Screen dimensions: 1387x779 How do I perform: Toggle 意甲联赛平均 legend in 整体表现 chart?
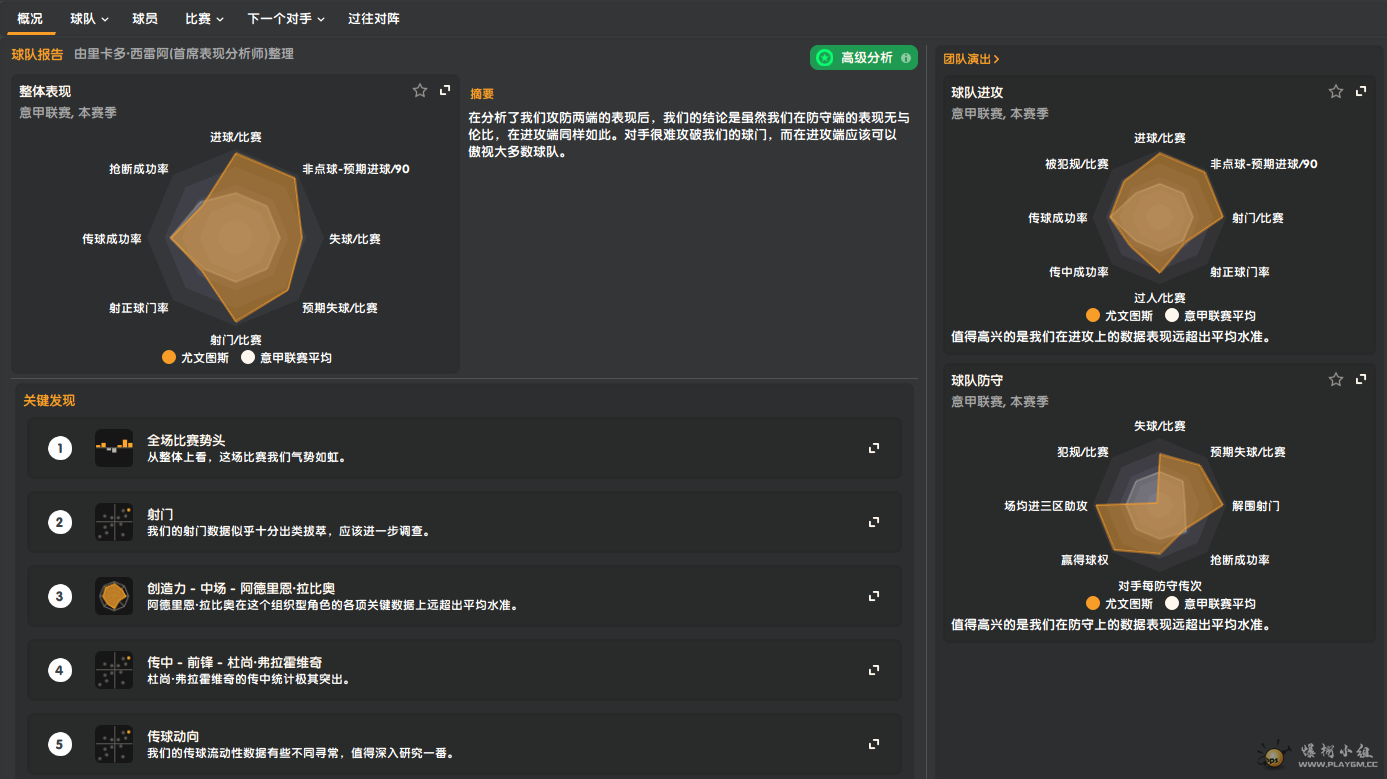[x=287, y=357]
